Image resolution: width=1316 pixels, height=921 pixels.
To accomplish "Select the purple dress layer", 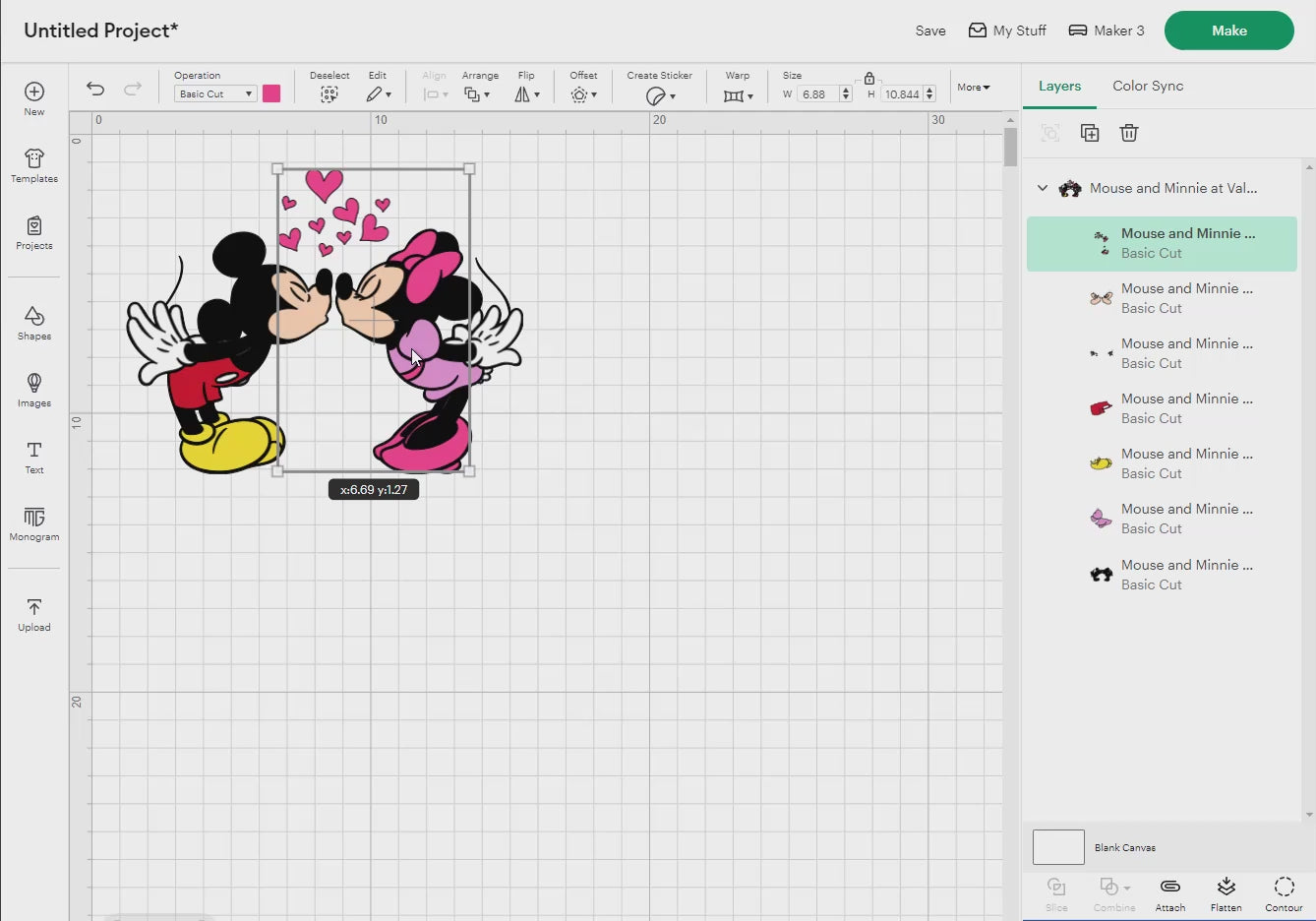I will click(1162, 519).
